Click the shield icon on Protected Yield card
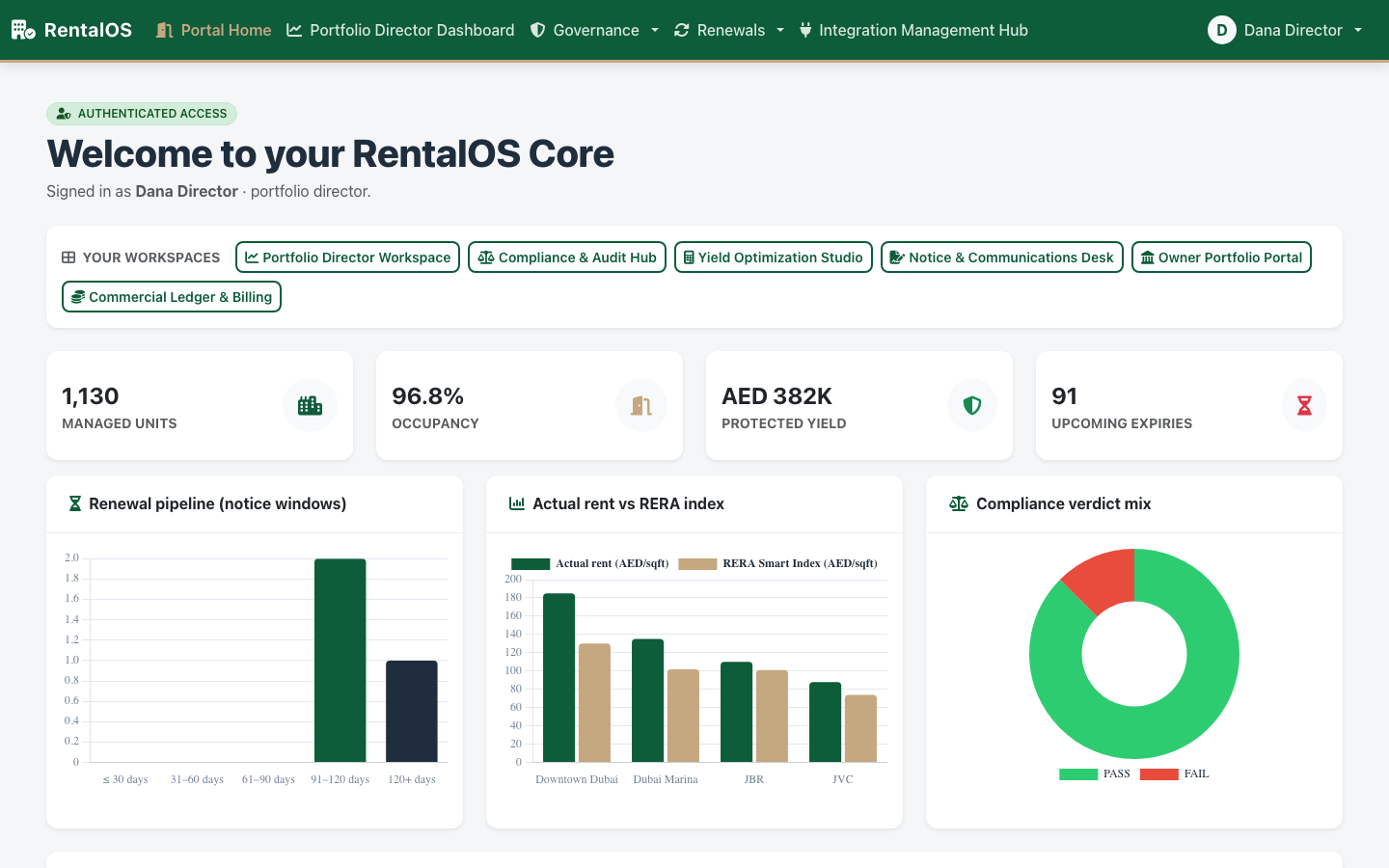This screenshot has width=1389, height=868. pyautogui.click(x=972, y=405)
